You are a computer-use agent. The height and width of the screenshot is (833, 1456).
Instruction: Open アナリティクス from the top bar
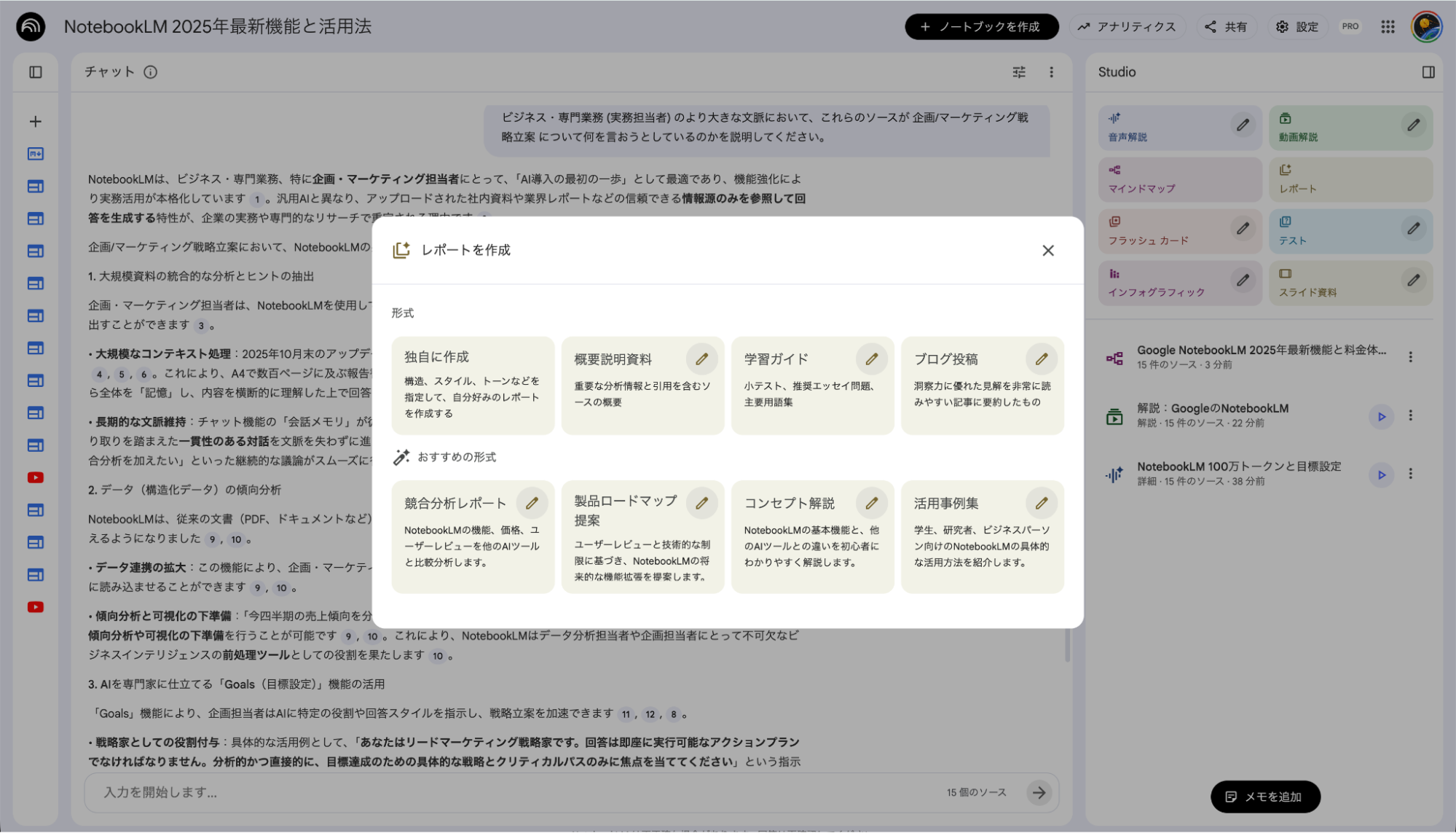click(1127, 26)
